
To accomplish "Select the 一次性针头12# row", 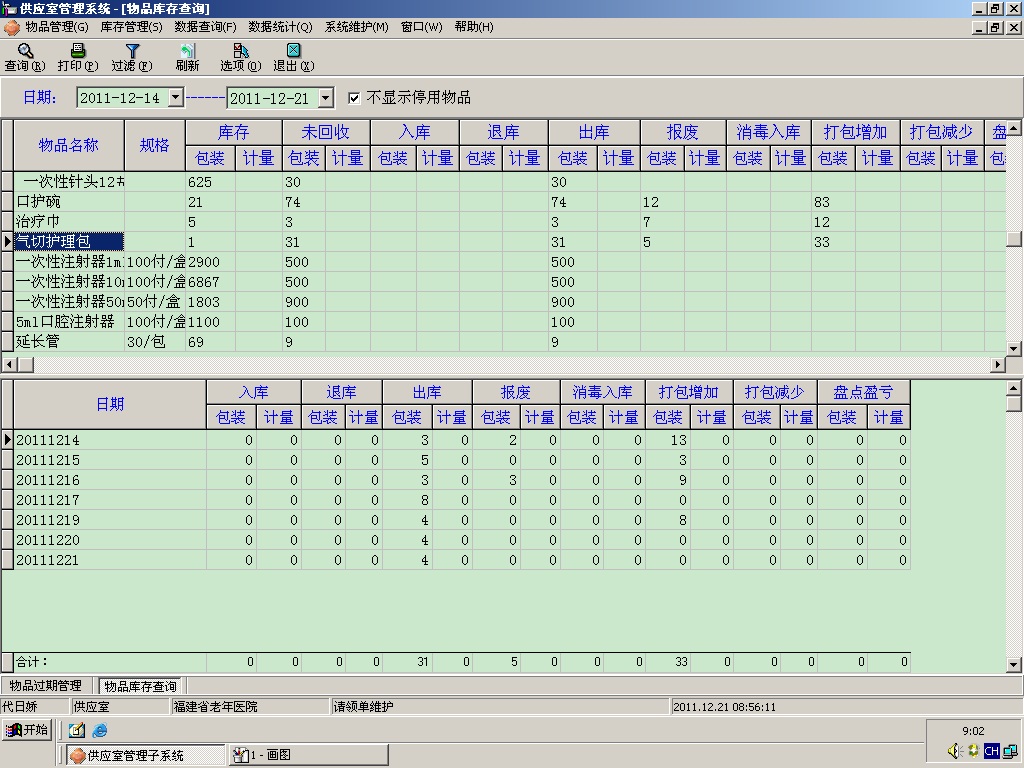I will (503, 182).
